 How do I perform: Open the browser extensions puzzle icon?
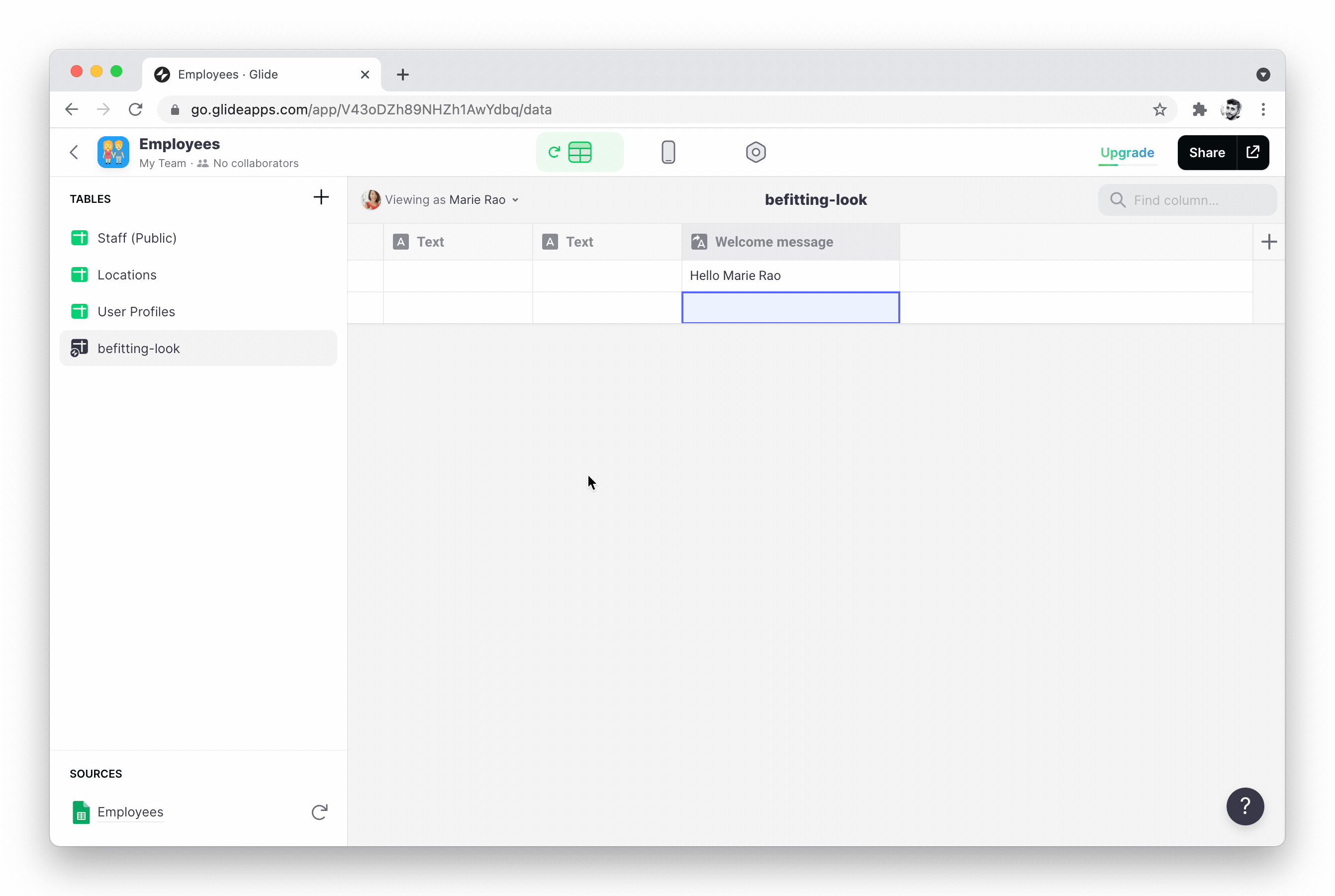(x=1199, y=109)
